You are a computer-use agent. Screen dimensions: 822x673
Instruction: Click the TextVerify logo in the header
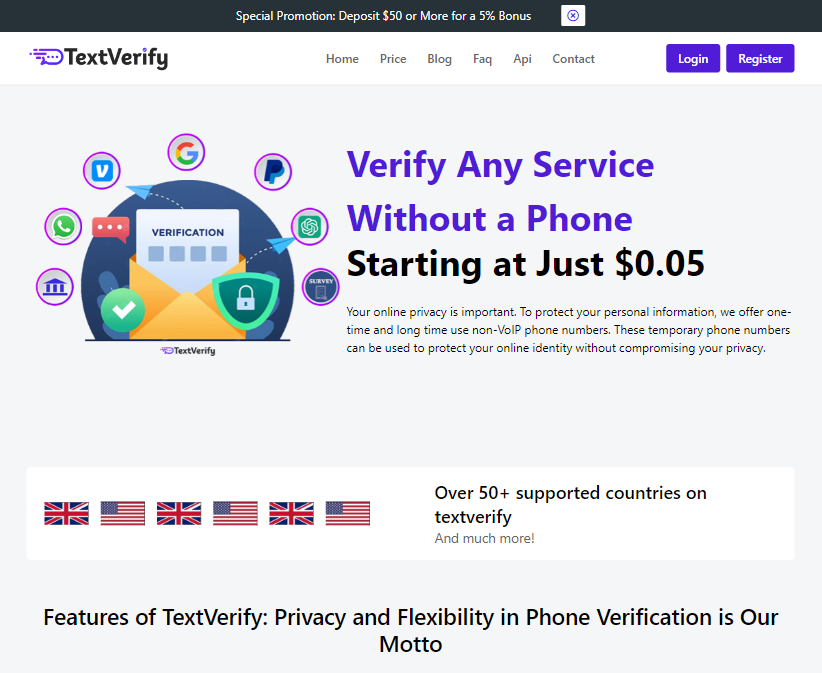click(99, 58)
